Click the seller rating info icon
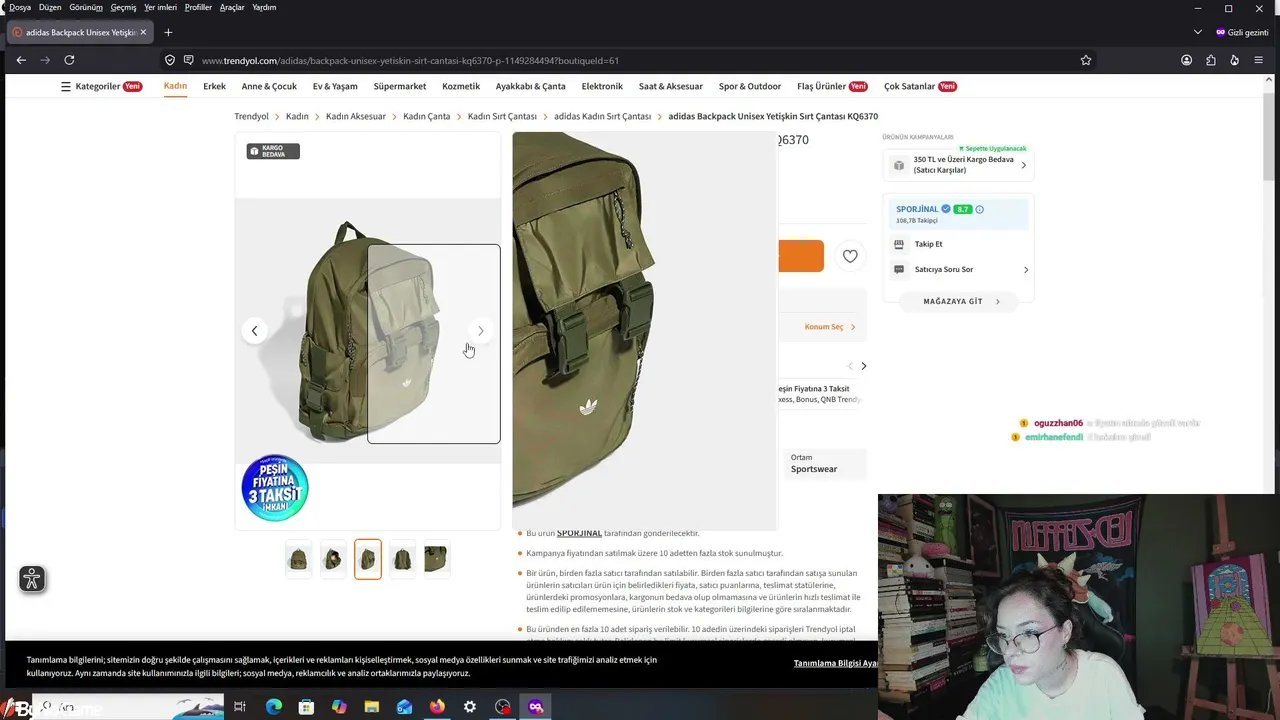 979,209
